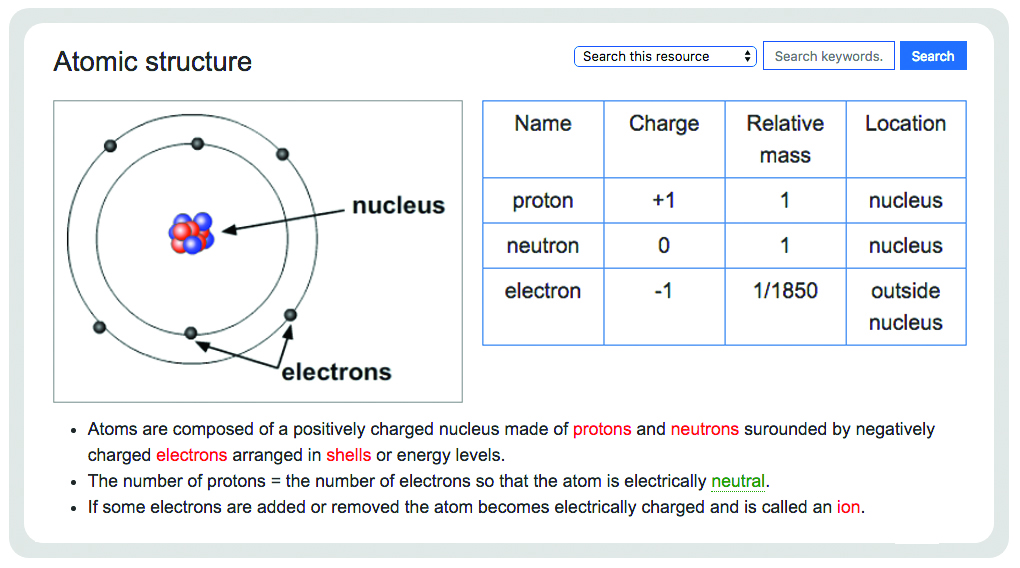Select the top electron on inner shell
Screen dimensions: 1020x568
coord(198,144)
